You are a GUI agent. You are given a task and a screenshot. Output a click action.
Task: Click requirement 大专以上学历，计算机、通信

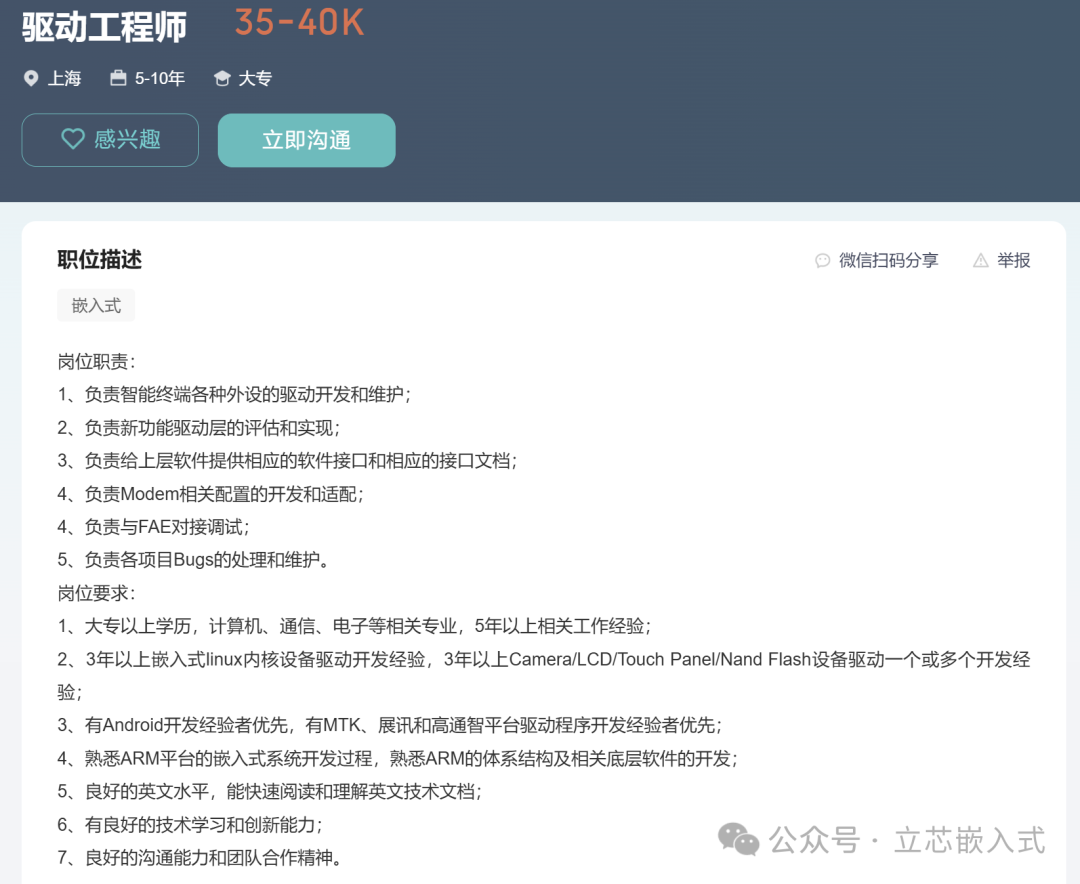click(x=354, y=626)
